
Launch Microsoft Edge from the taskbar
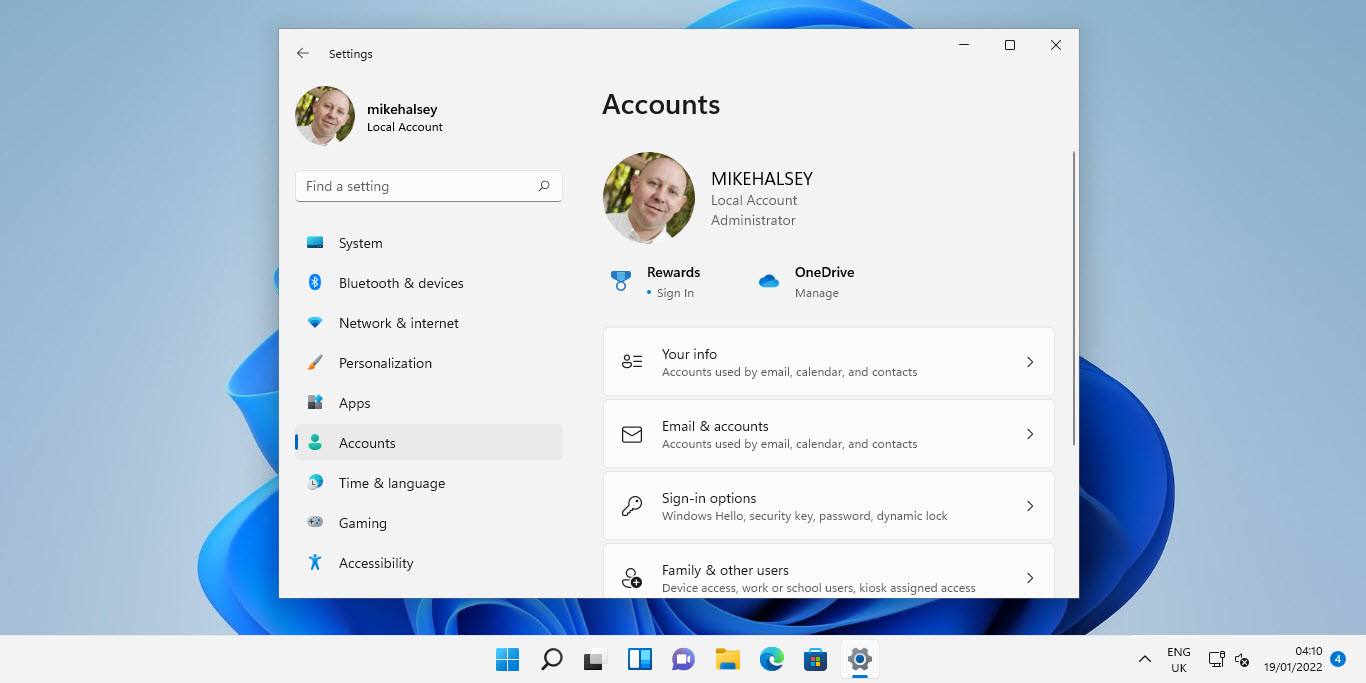[771, 659]
